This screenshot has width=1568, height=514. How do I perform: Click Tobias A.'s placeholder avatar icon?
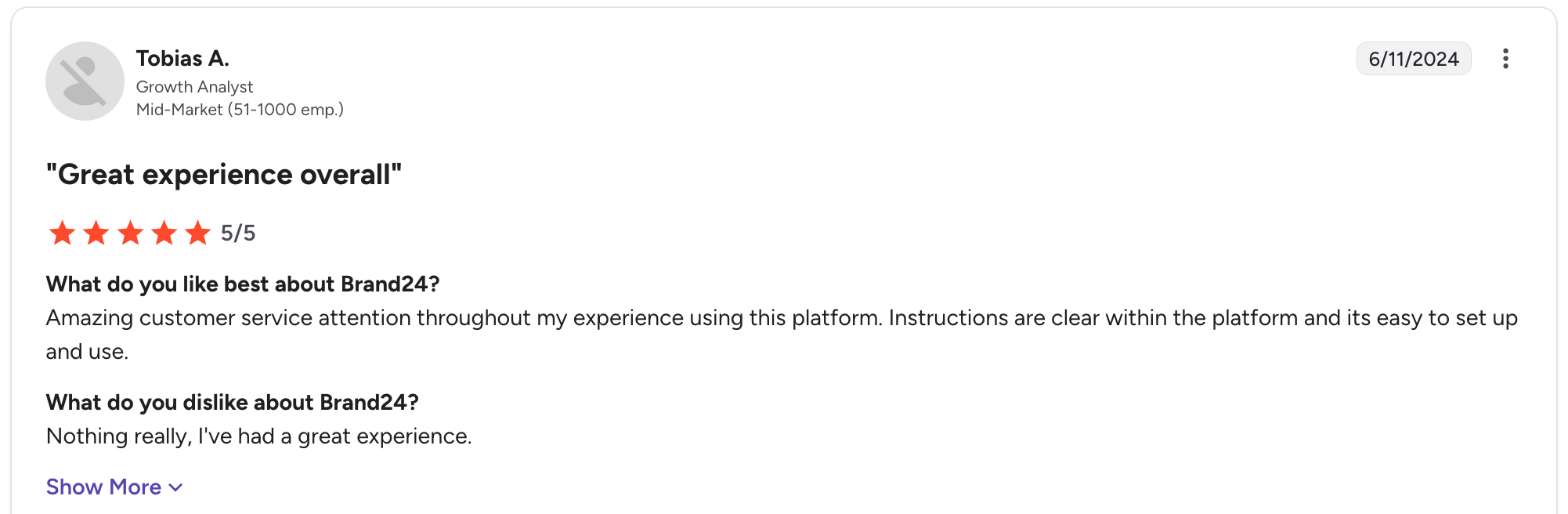point(85,81)
